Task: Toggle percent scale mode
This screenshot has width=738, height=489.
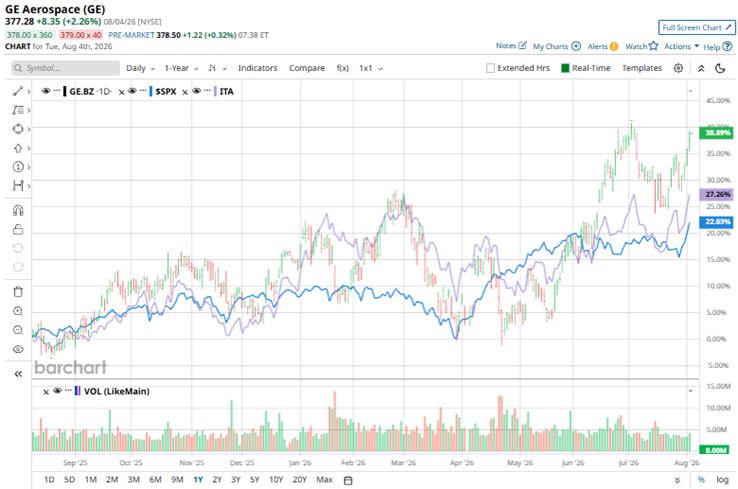Action: click(x=701, y=480)
